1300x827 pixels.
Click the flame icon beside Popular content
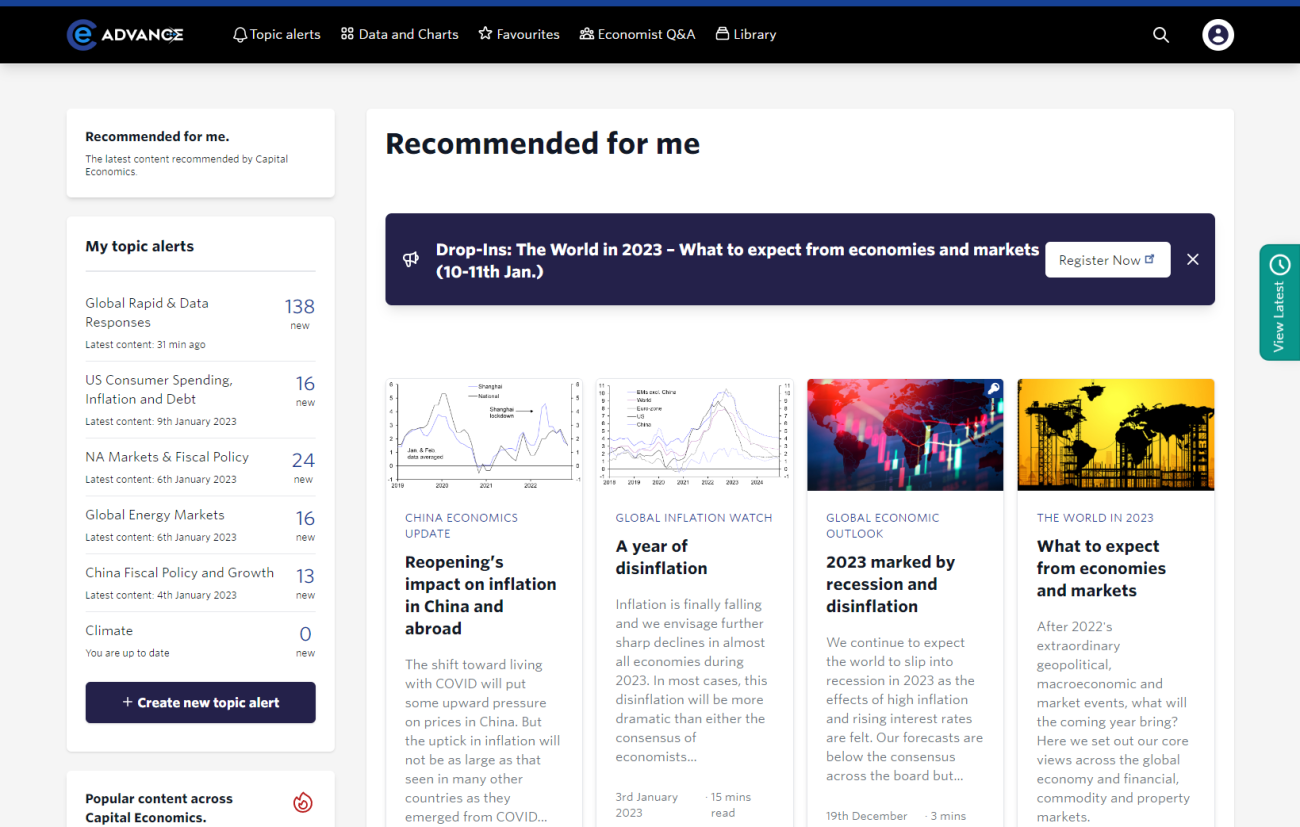pyautogui.click(x=303, y=802)
